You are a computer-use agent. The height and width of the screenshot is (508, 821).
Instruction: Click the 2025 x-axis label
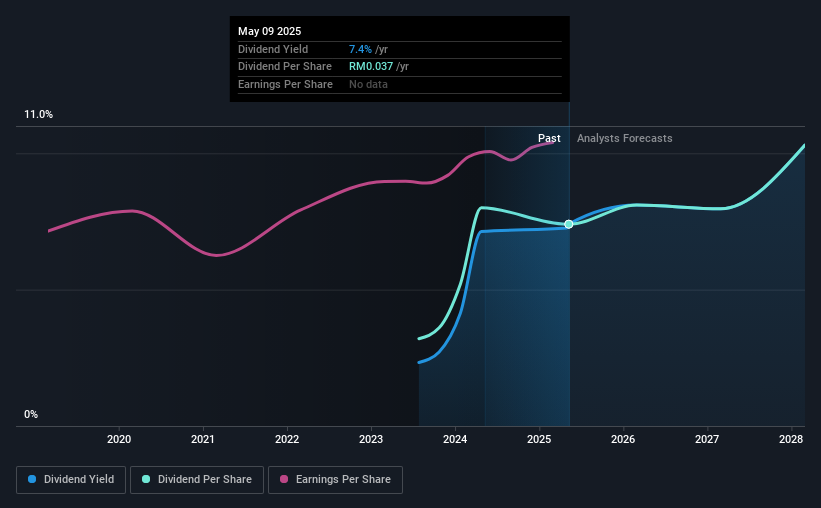539,439
